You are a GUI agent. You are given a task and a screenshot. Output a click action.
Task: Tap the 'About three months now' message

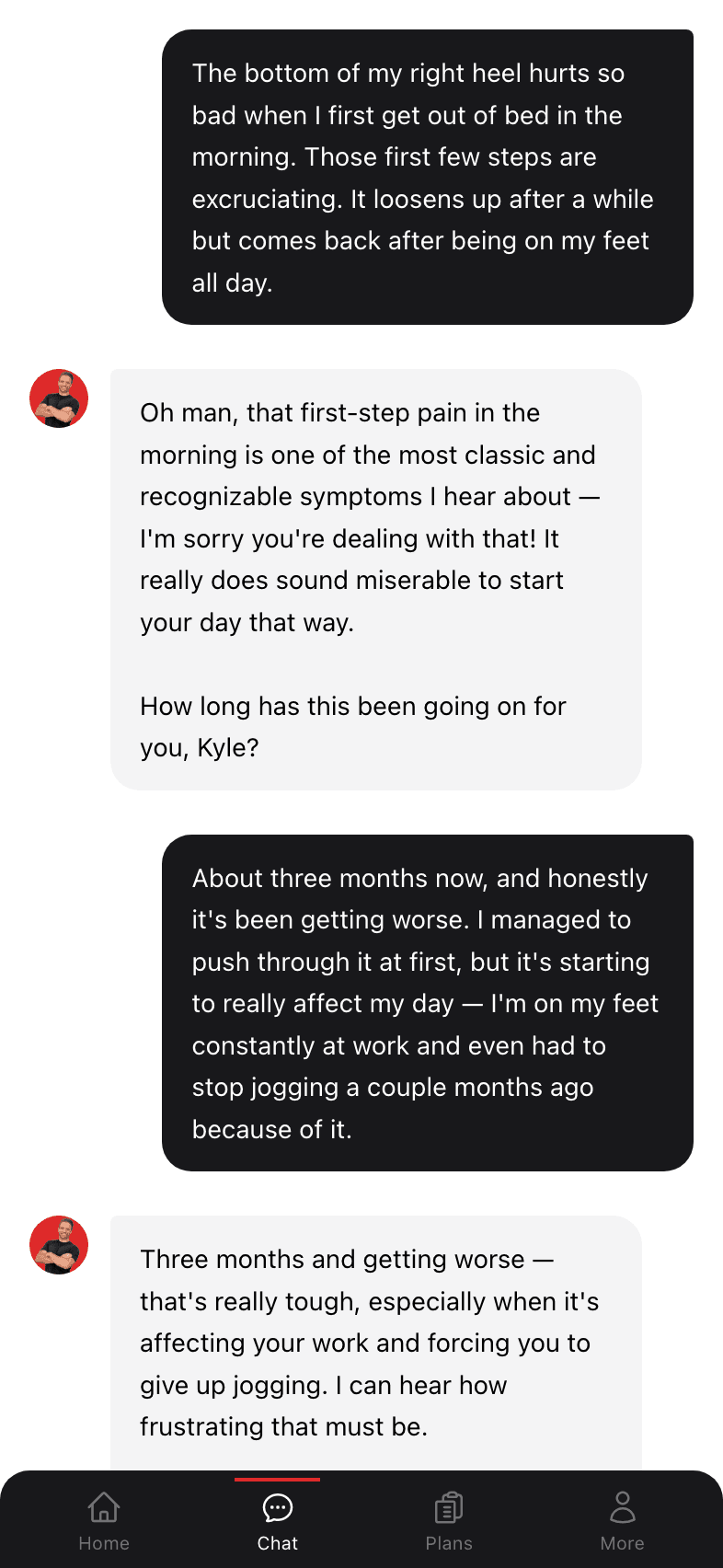428,1003
